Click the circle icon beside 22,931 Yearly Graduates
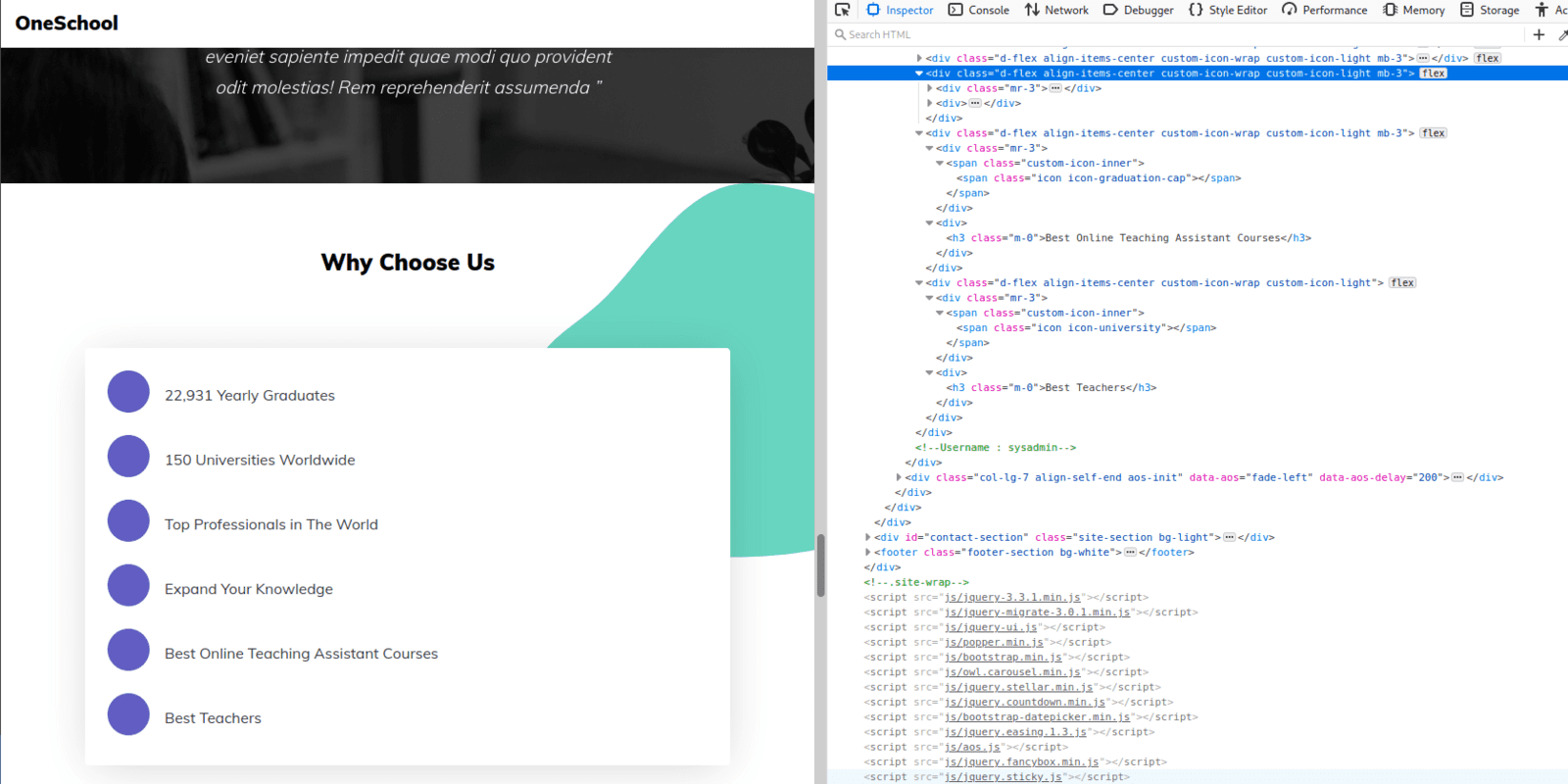Image resolution: width=1568 pixels, height=784 pixels. click(x=128, y=392)
